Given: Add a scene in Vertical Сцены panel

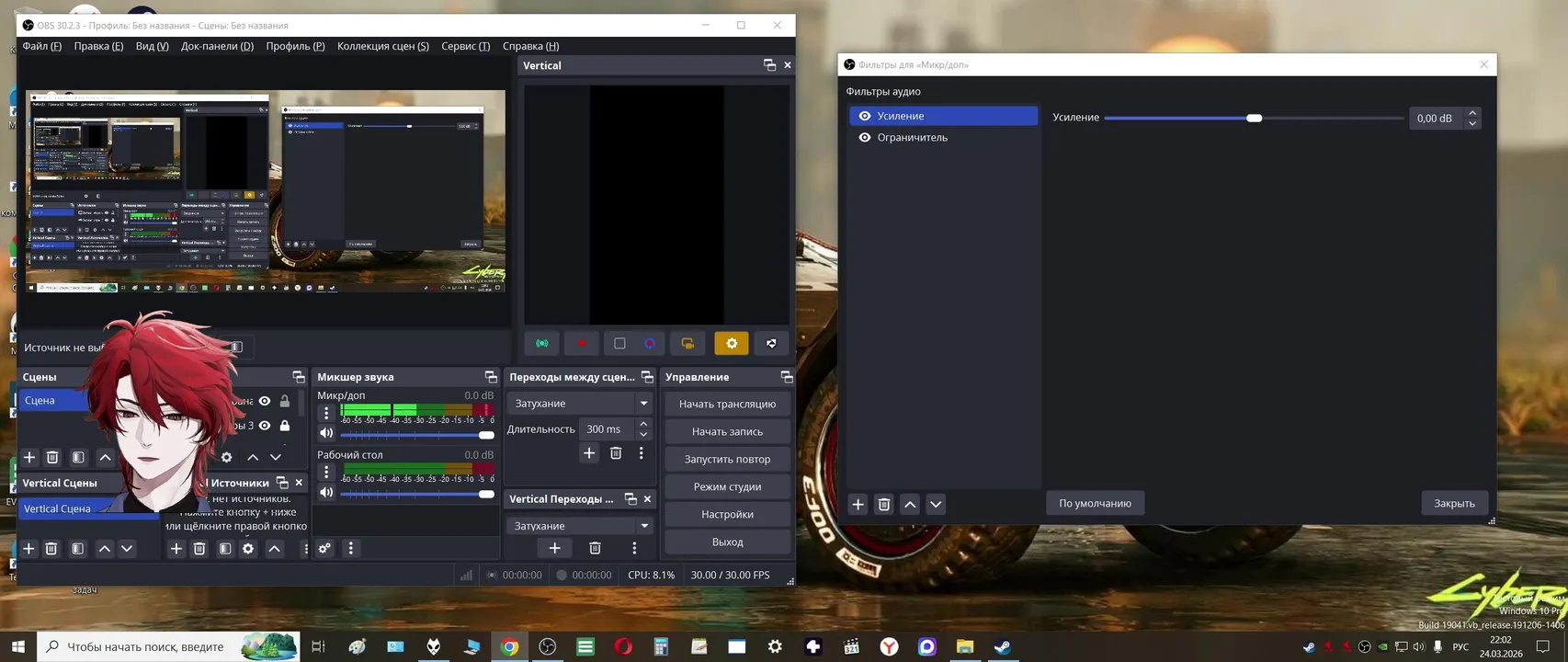Looking at the screenshot, I should pos(28,548).
